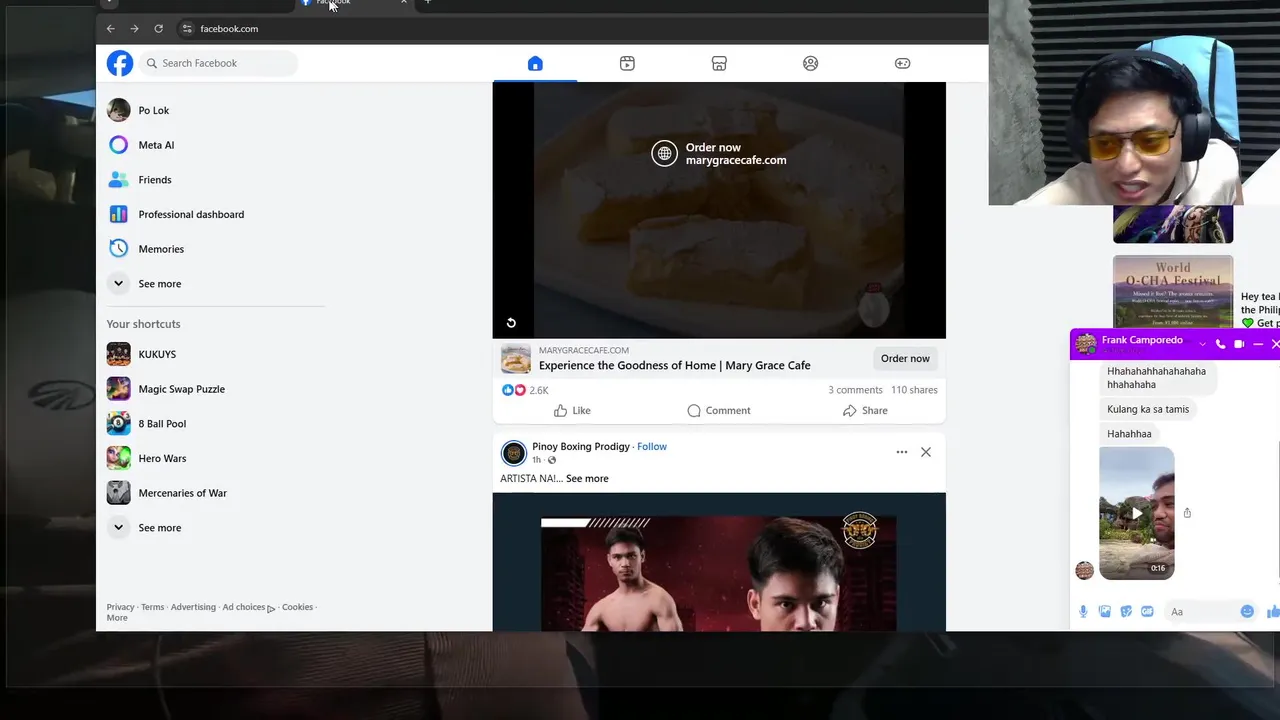Click browser forward arrow
The width and height of the screenshot is (1280, 720).
[x=134, y=29]
